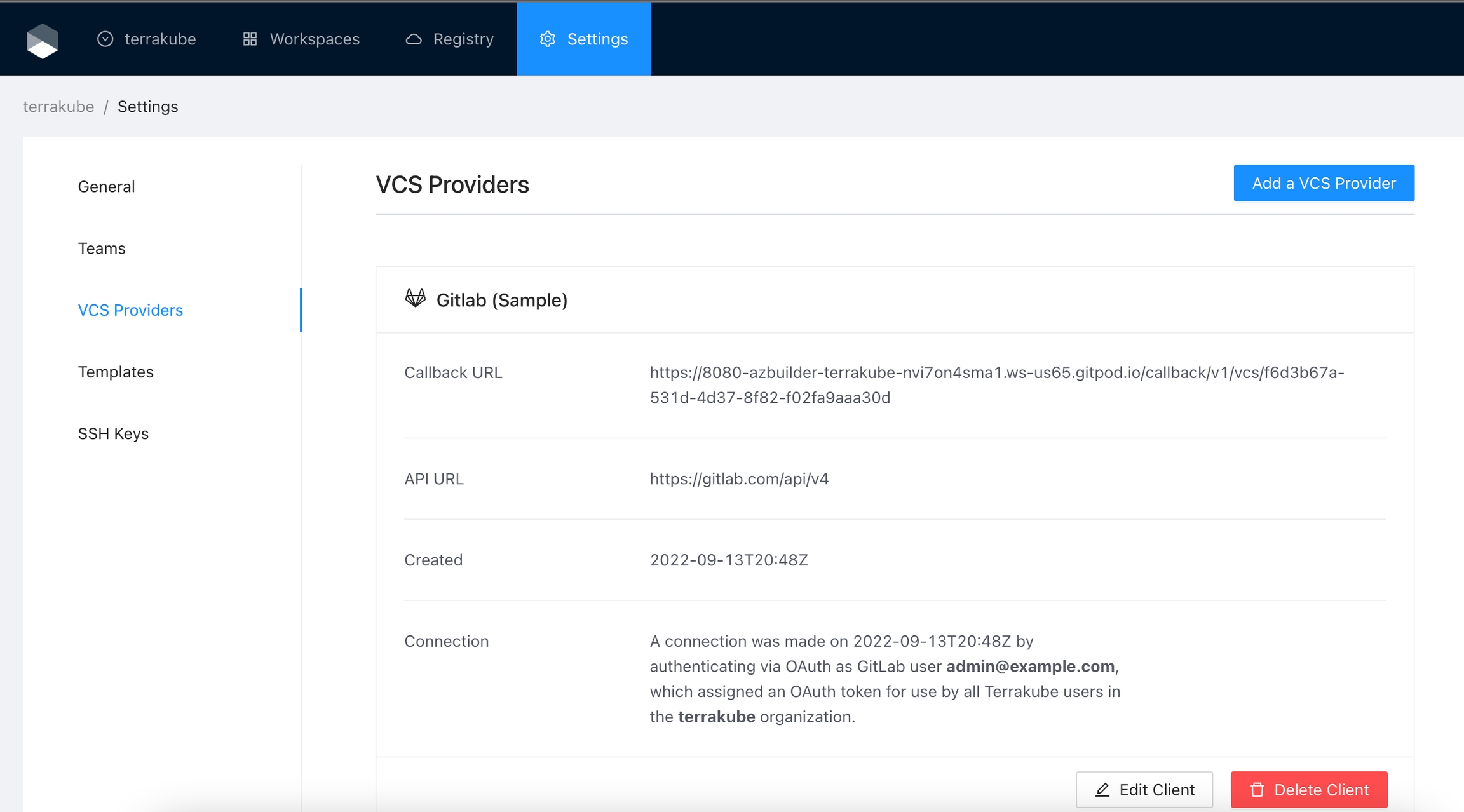This screenshot has height=812, width=1464.
Task: Go to the Registry menu item
Action: click(x=463, y=39)
